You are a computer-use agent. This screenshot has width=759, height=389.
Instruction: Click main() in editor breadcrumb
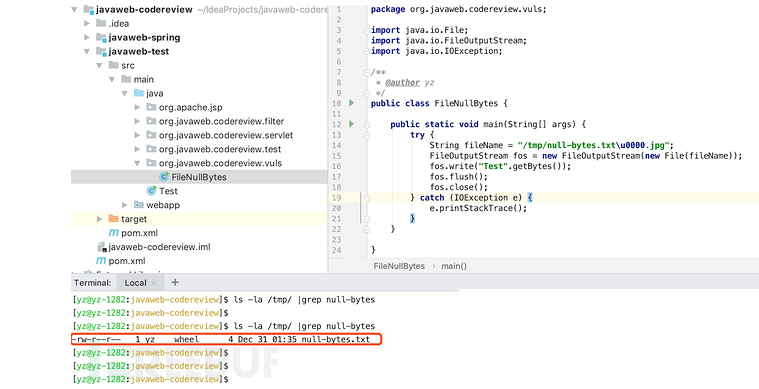(x=454, y=266)
